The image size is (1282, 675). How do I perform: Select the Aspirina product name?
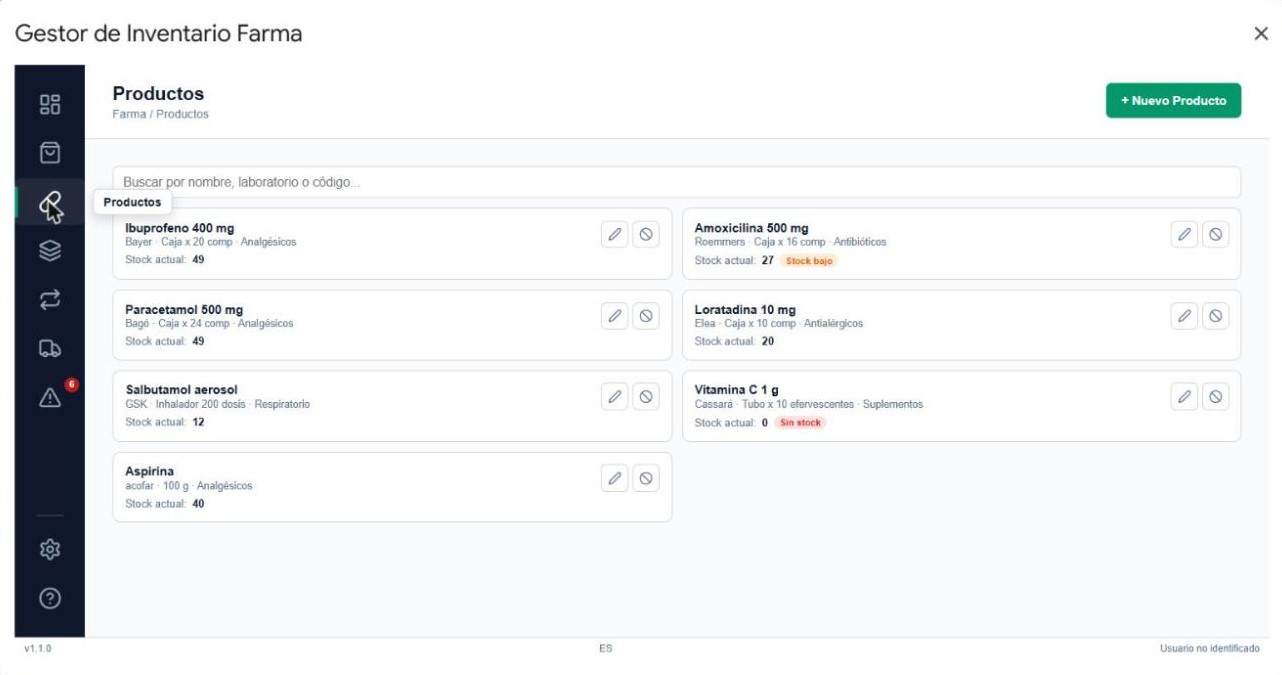click(x=149, y=472)
